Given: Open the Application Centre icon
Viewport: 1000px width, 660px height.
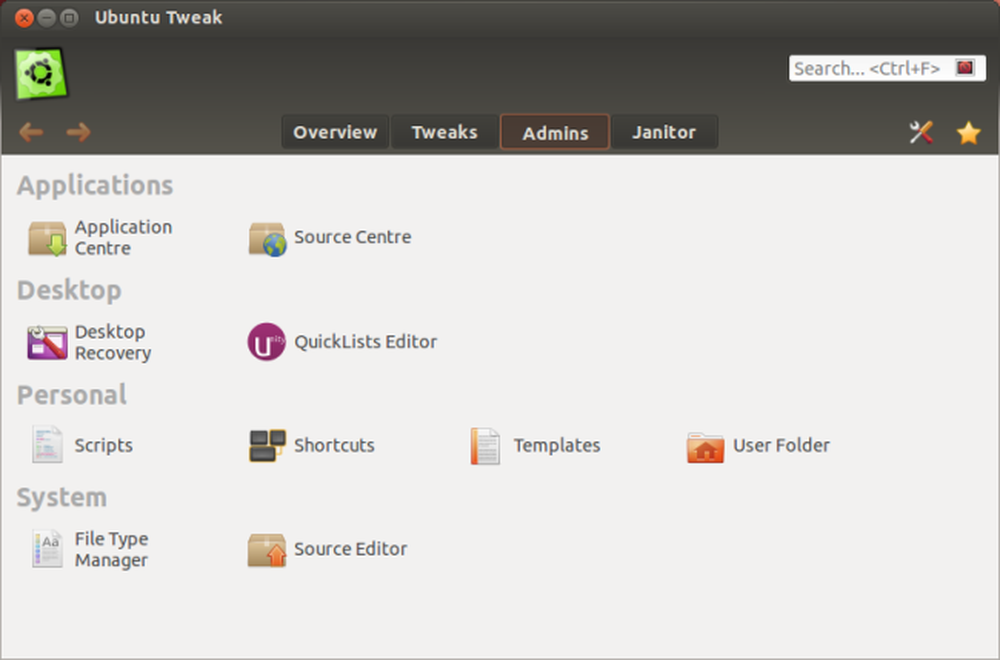Looking at the screenshot, I should point(47,238).
